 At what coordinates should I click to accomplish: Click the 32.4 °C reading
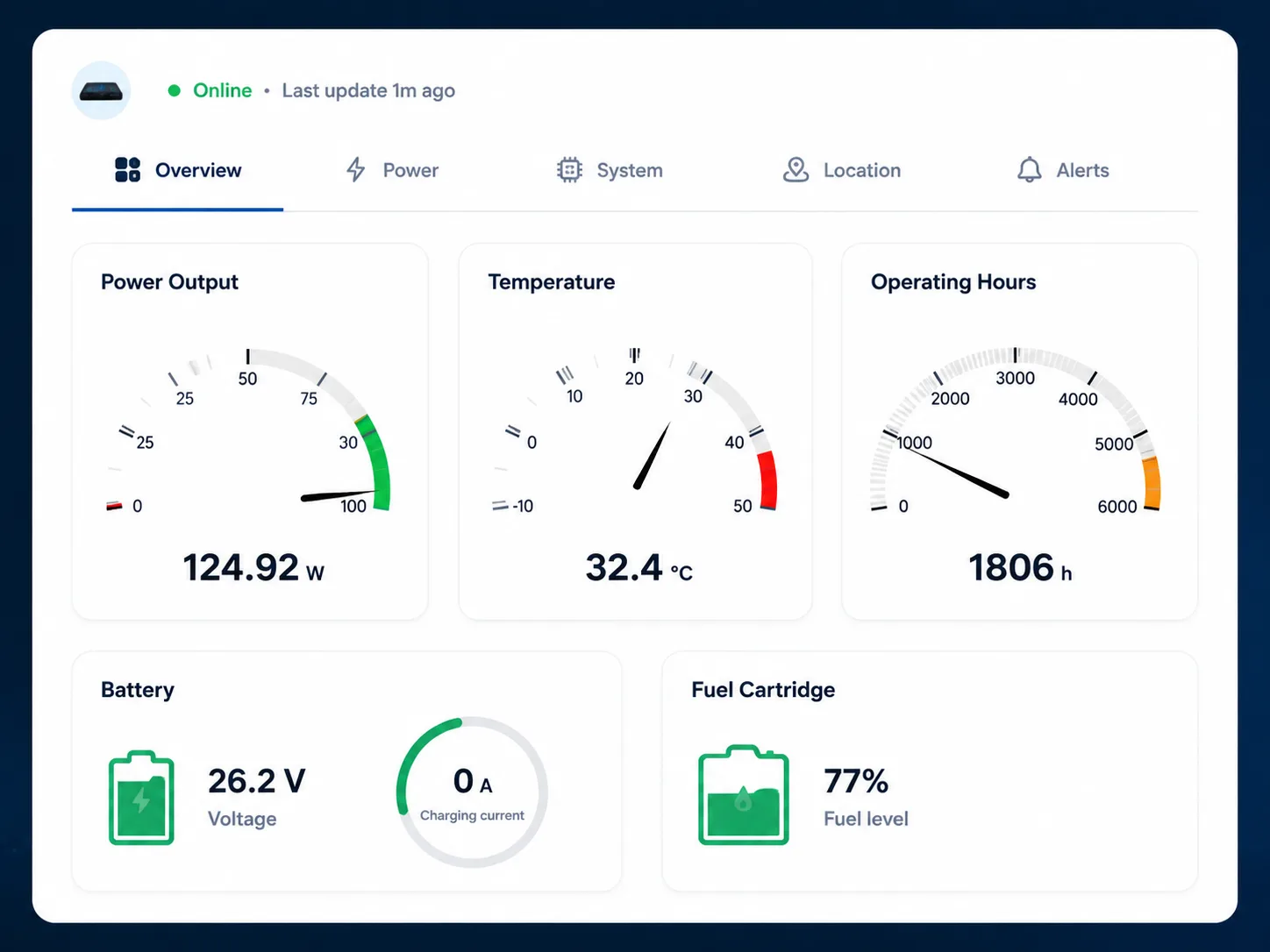coord(639,568)
